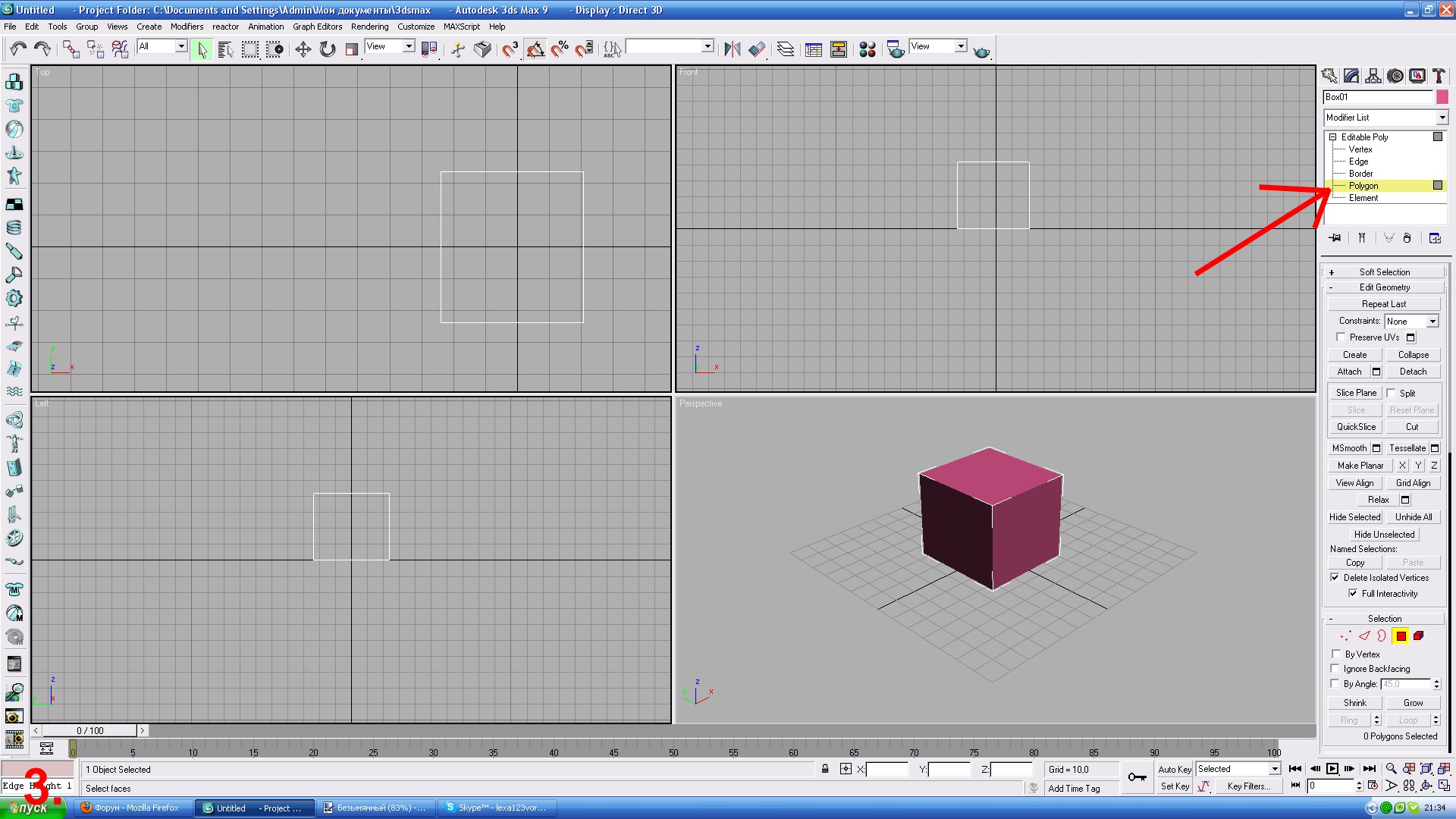The image size is (1456, 819).
Task: Toggle the Preserve UVs checkbox
Action: tap(1341, 337)
